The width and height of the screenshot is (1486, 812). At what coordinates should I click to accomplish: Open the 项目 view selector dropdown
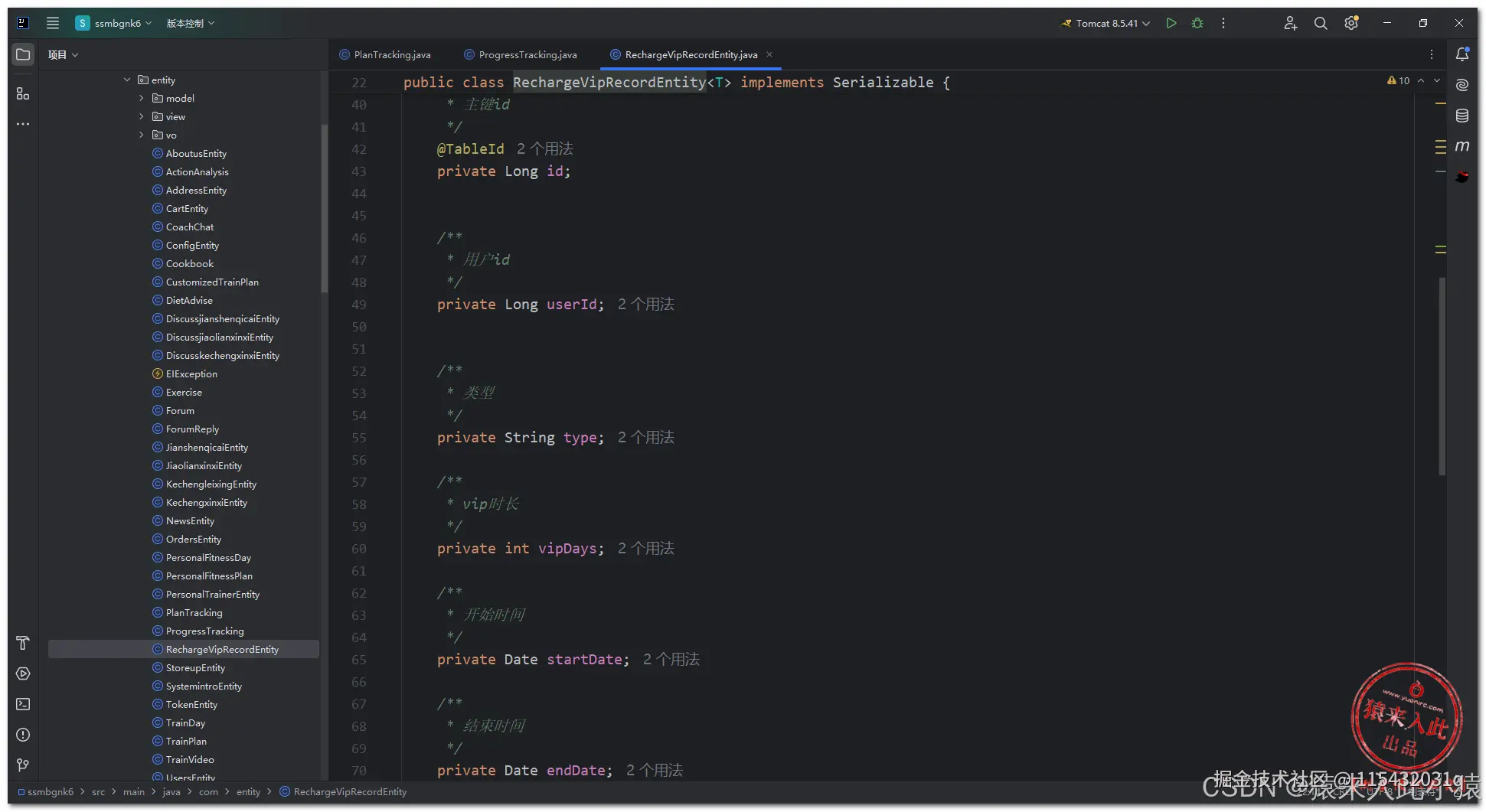63,54
